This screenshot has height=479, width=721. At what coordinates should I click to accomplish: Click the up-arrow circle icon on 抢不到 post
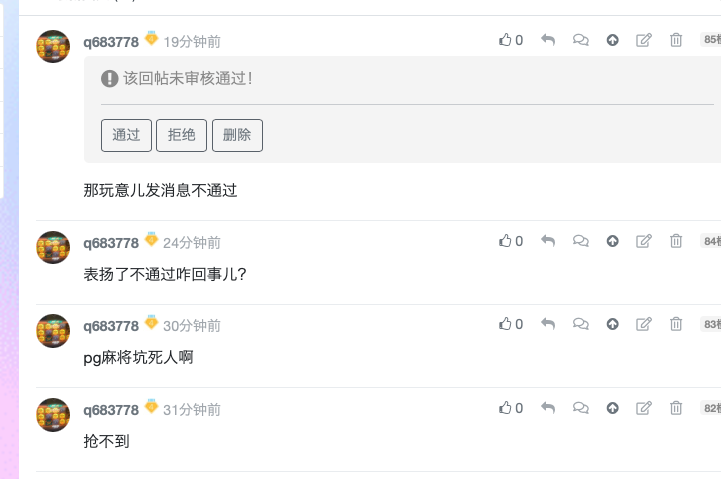click(613, 408)
